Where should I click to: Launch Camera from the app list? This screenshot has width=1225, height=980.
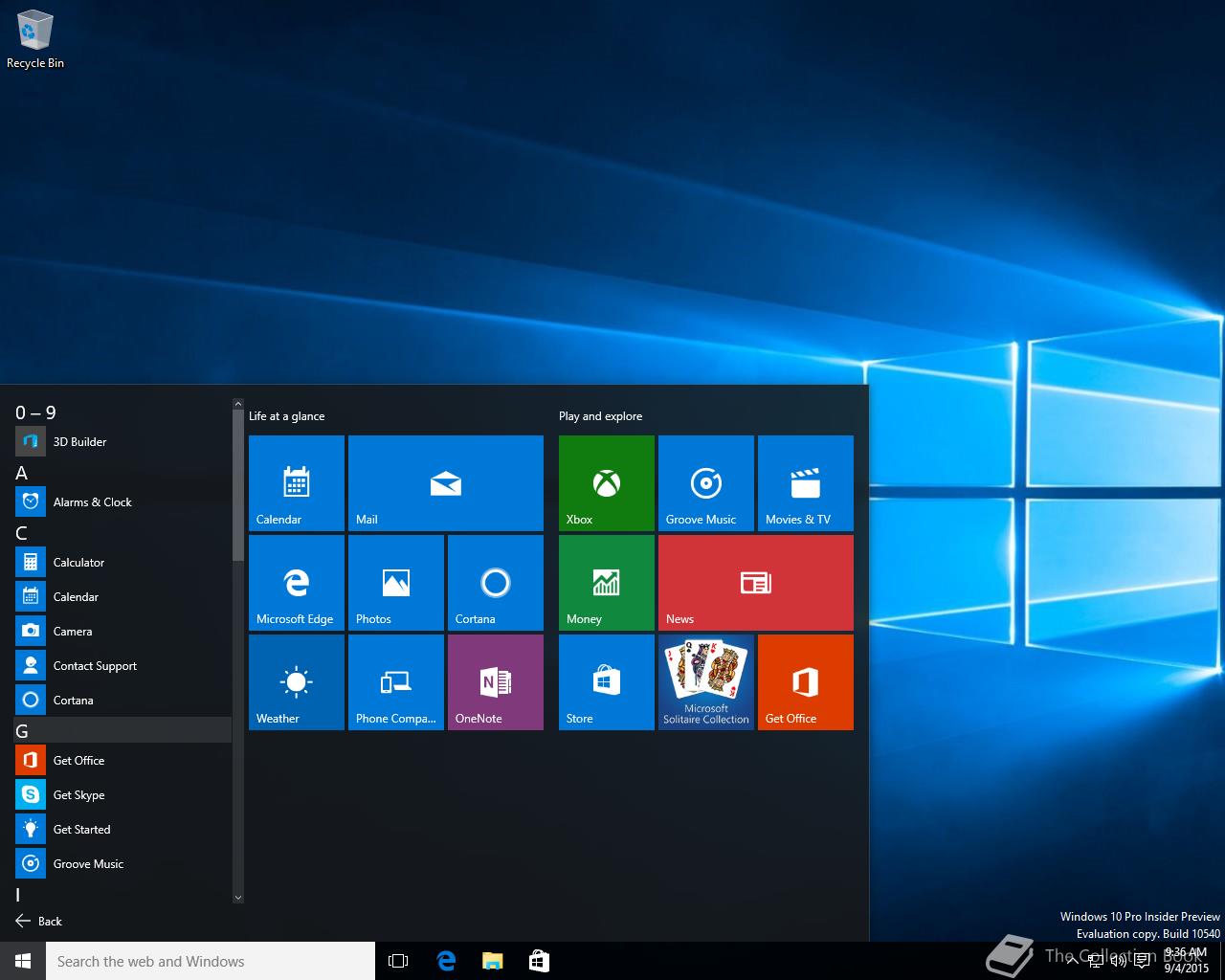click(122, 631)
